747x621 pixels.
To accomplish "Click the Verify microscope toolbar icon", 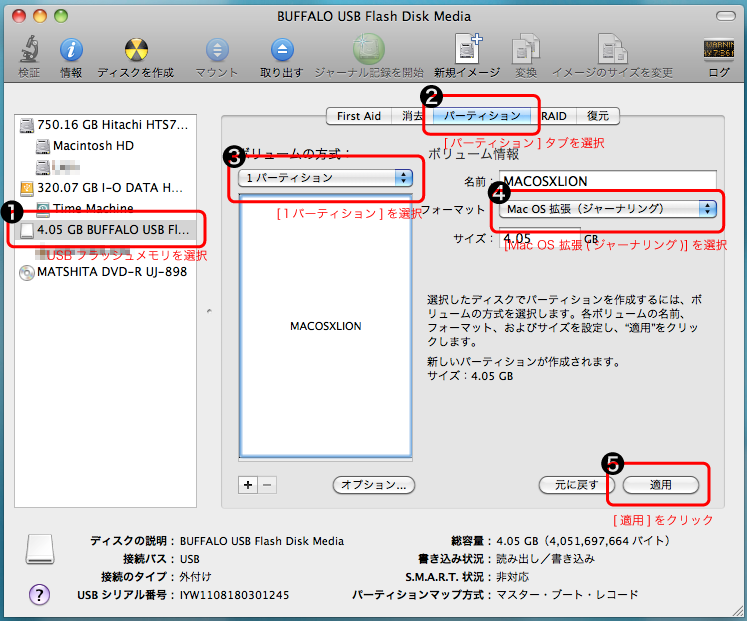I will pos(29,50).
